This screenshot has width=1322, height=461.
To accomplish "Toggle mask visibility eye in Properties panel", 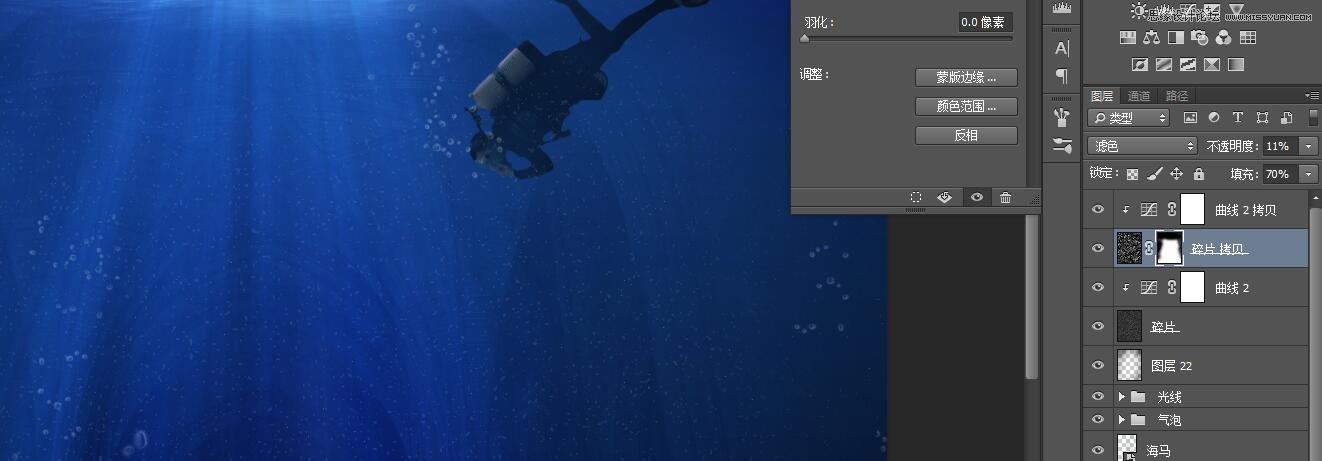I will 976,198.
